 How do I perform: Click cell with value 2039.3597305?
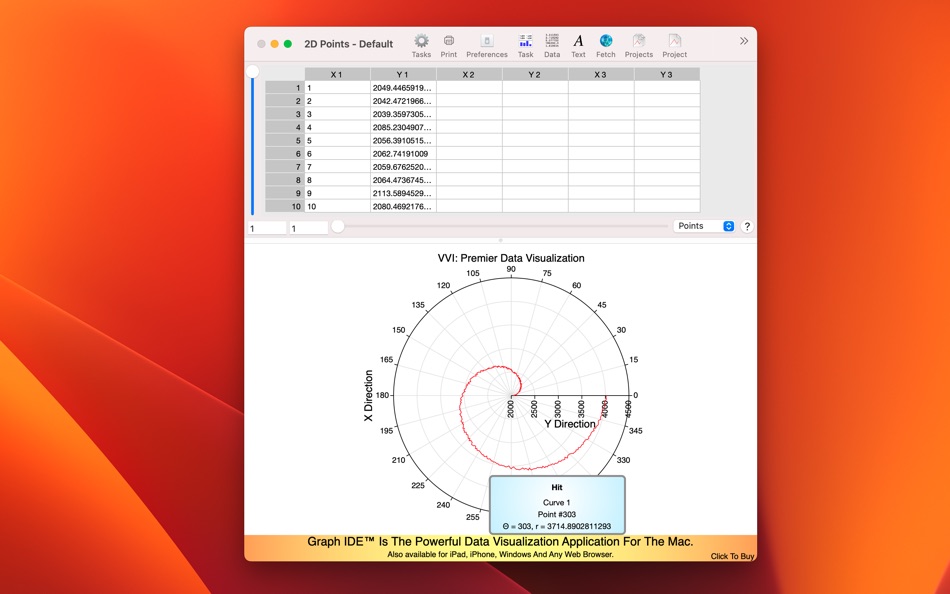[x=403, y=114]
